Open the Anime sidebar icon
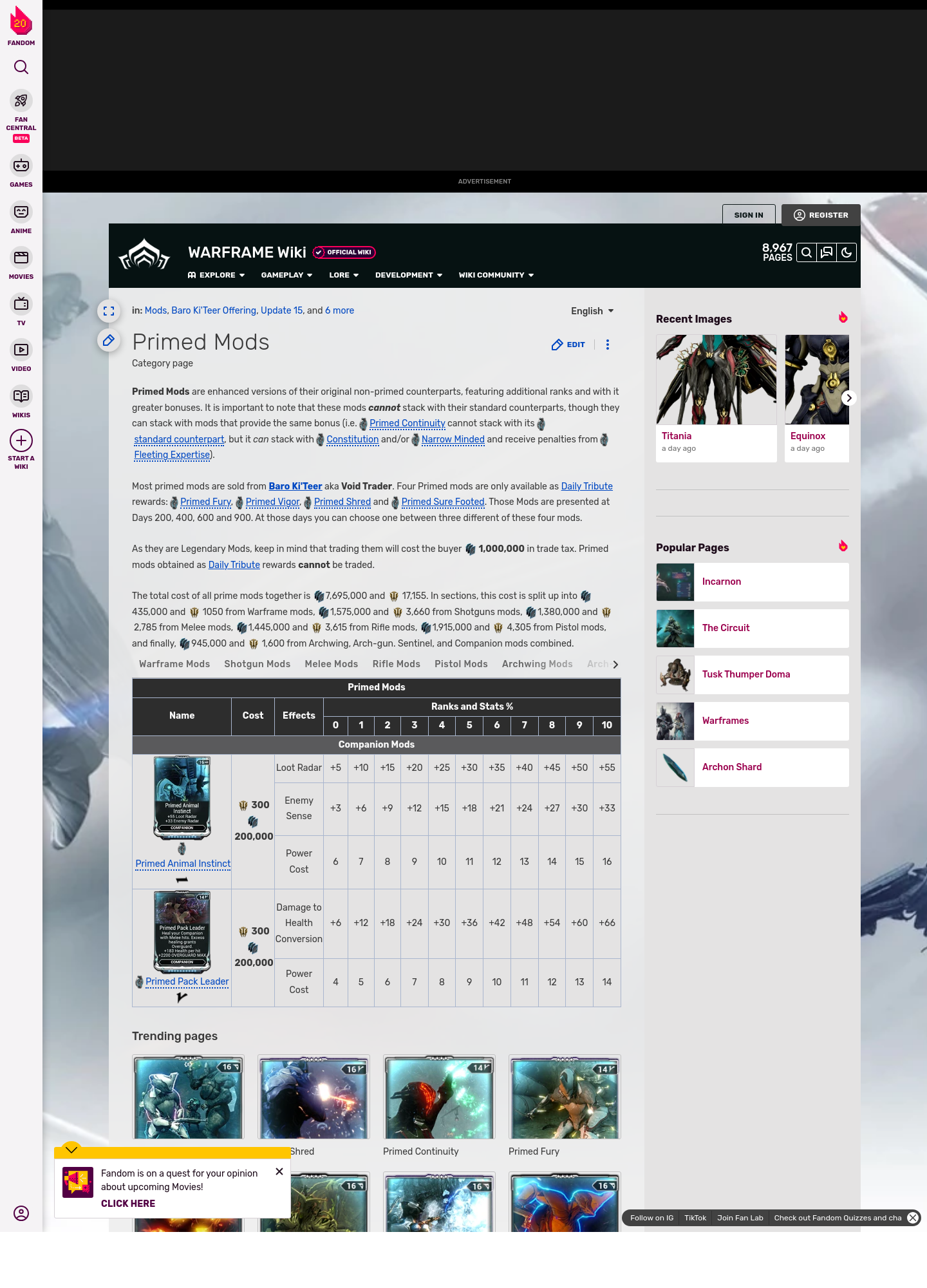 21,212
